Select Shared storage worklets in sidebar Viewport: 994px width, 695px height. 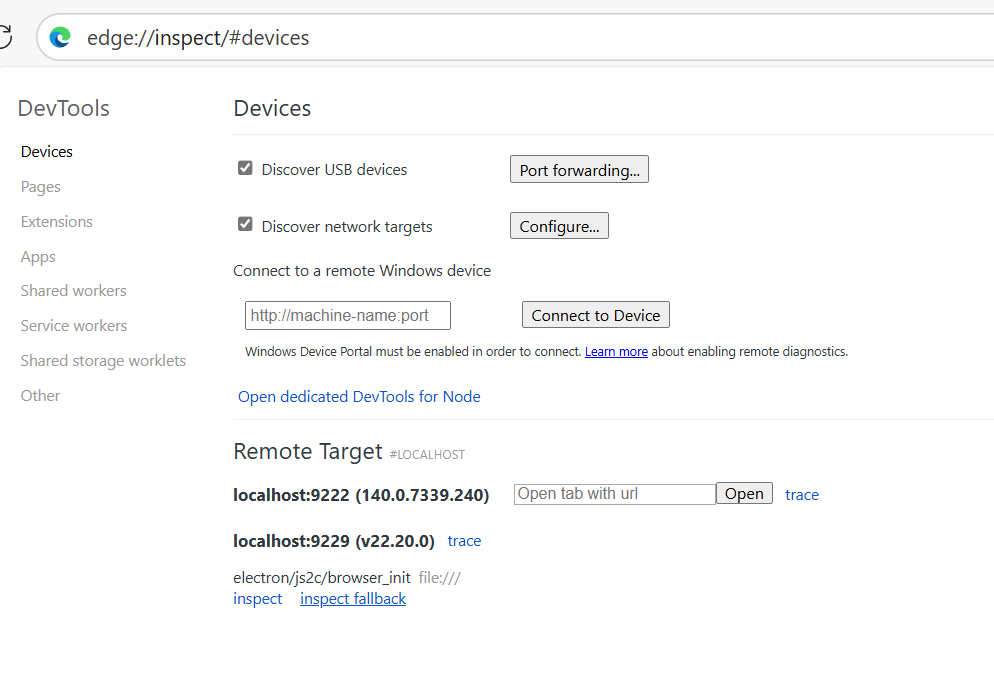coord(103,361)
